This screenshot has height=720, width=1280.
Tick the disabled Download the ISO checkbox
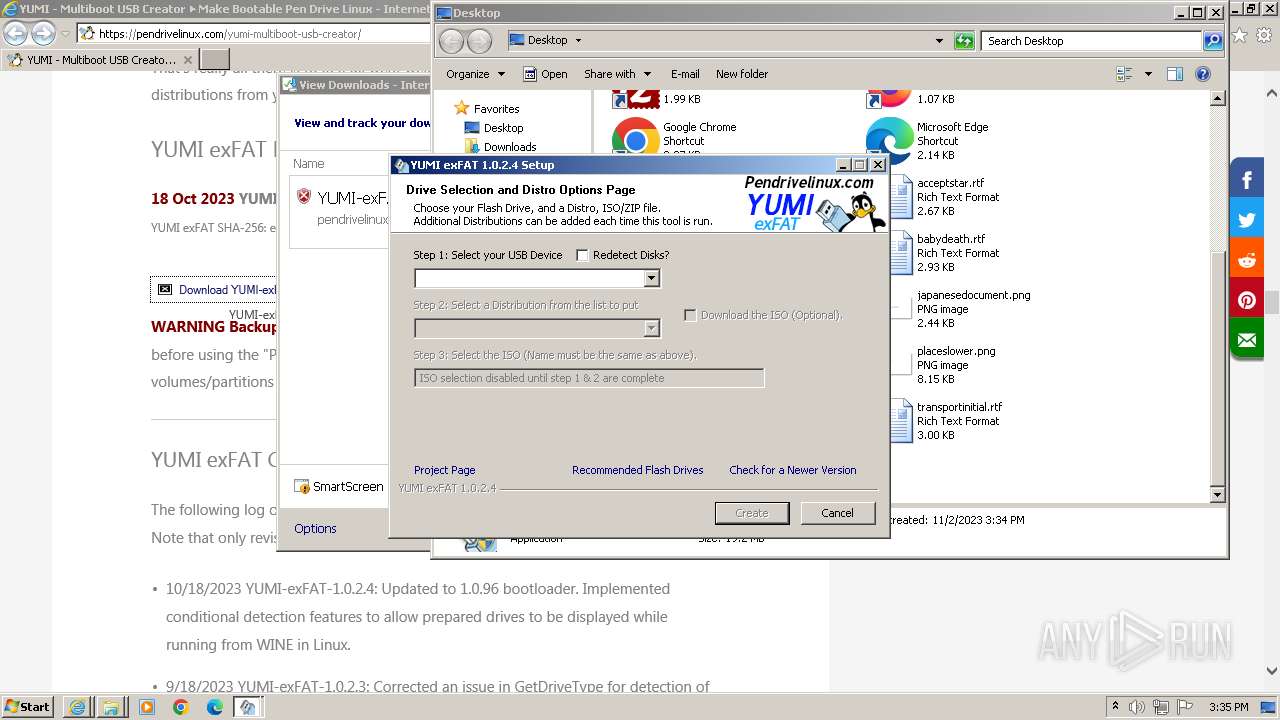click(690, 315)
